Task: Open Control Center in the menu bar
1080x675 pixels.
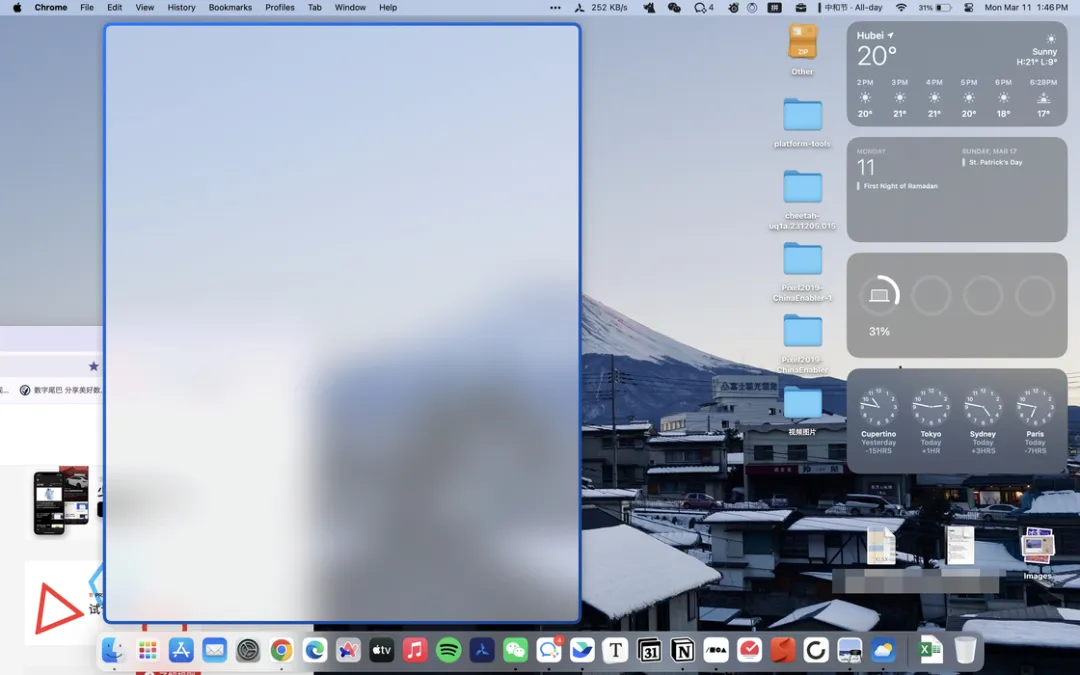Action: 968,8
